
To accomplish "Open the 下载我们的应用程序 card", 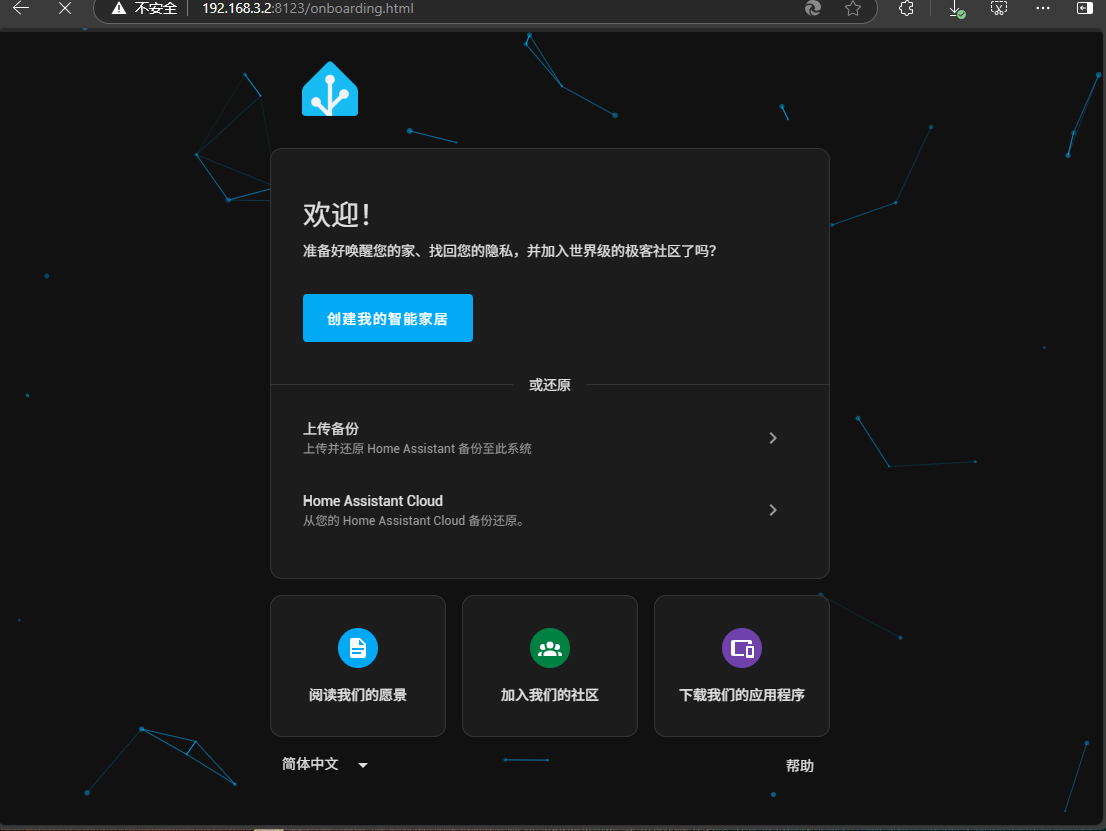I will coord(742,666).
